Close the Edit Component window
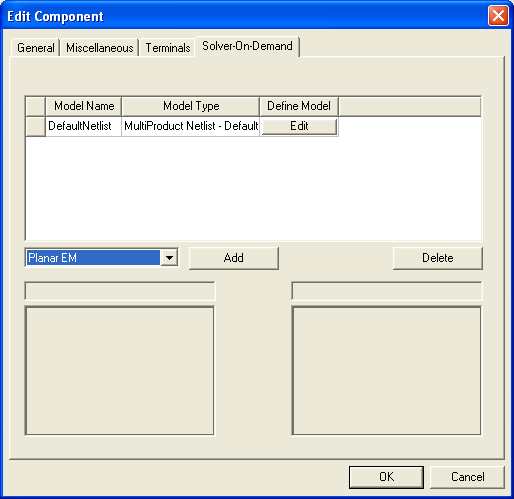Viewport: 514px width, 499px height. click(x=498, y=16)
